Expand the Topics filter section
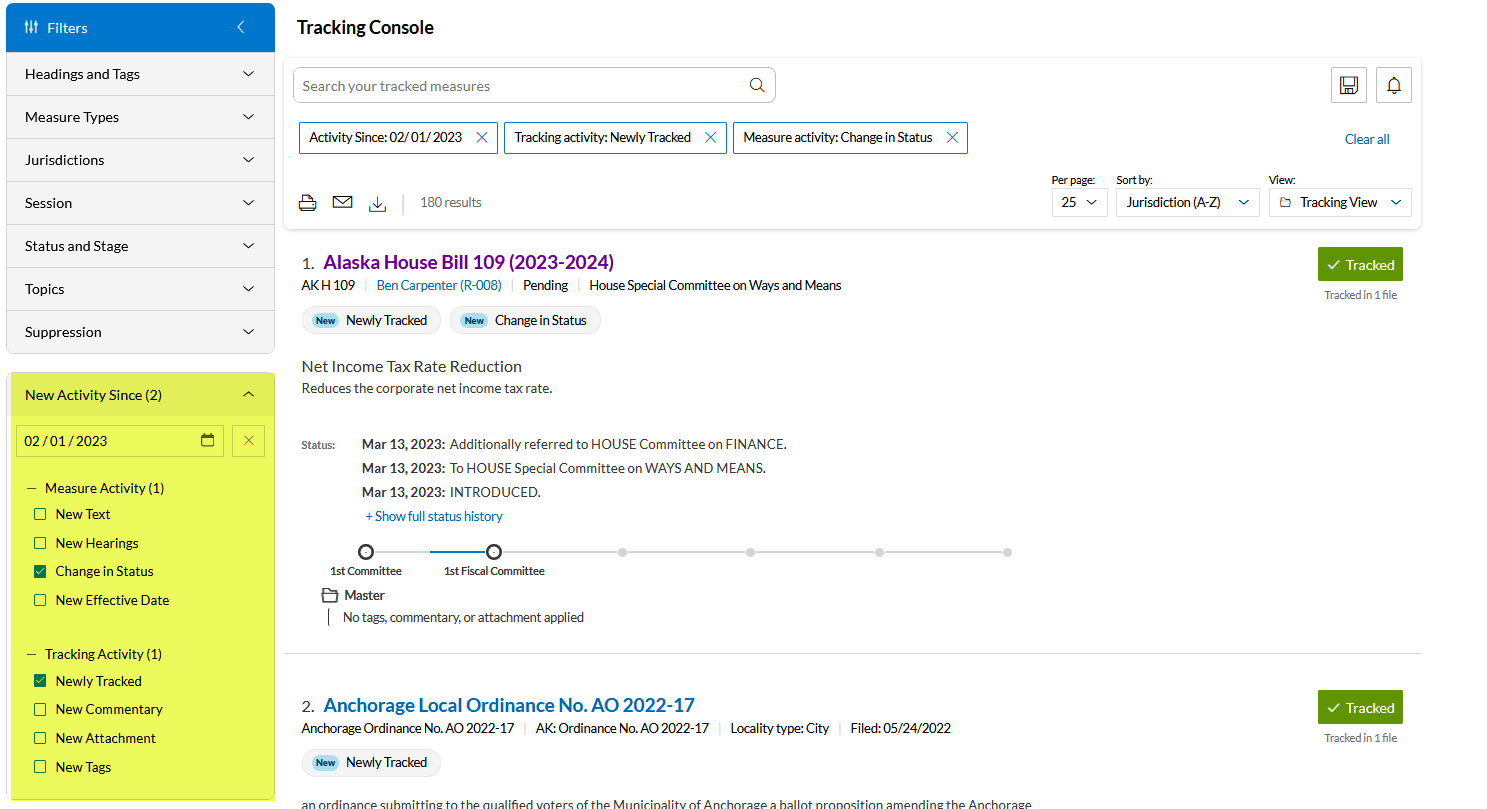The image size is (1487, 809). 140,289
